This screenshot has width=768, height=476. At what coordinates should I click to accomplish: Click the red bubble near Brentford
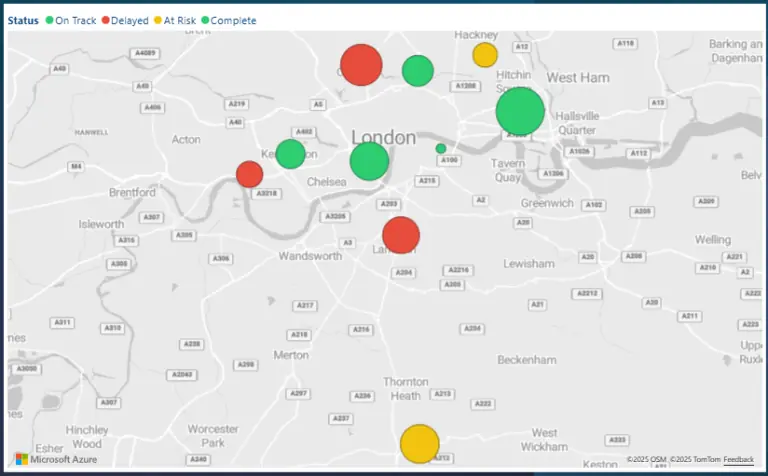249,174
